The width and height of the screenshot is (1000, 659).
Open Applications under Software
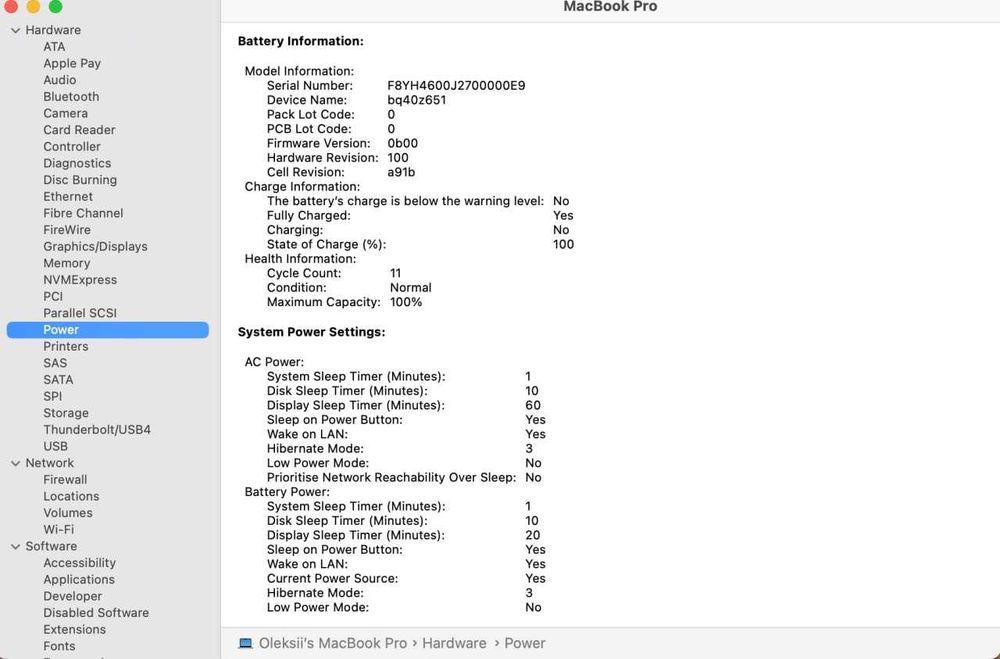tap(79, 579)
